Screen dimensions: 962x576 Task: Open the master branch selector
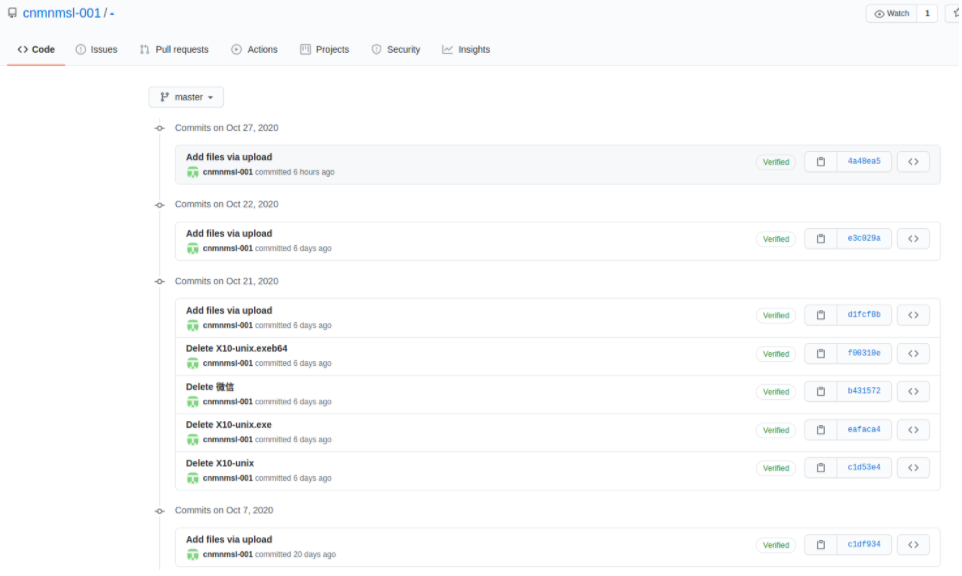[x=185, y=97]
